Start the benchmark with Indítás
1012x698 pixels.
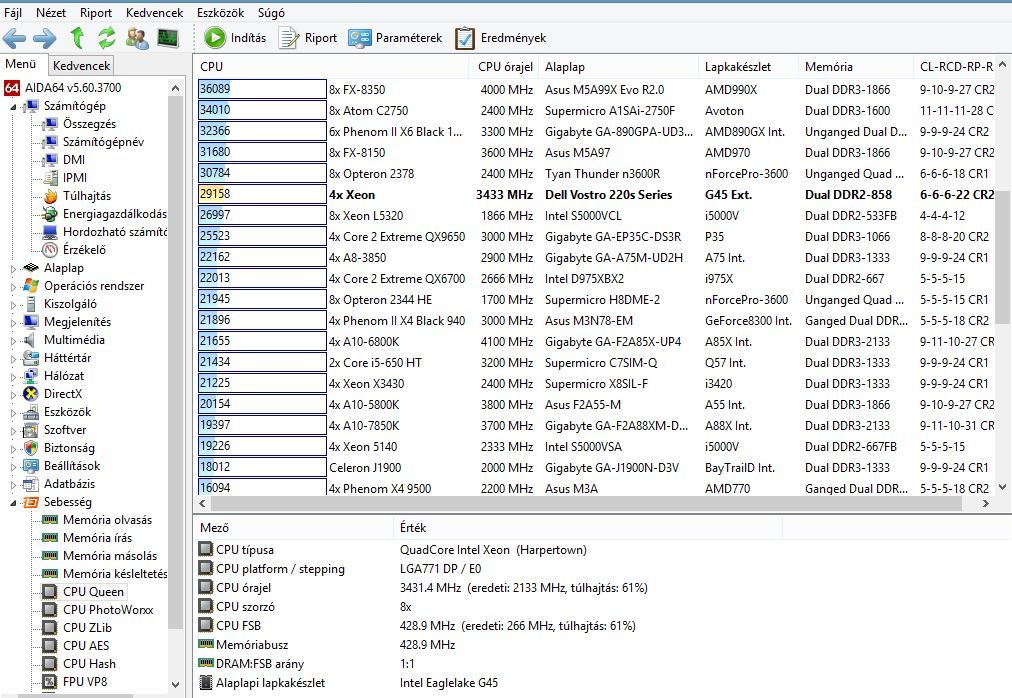236,38
